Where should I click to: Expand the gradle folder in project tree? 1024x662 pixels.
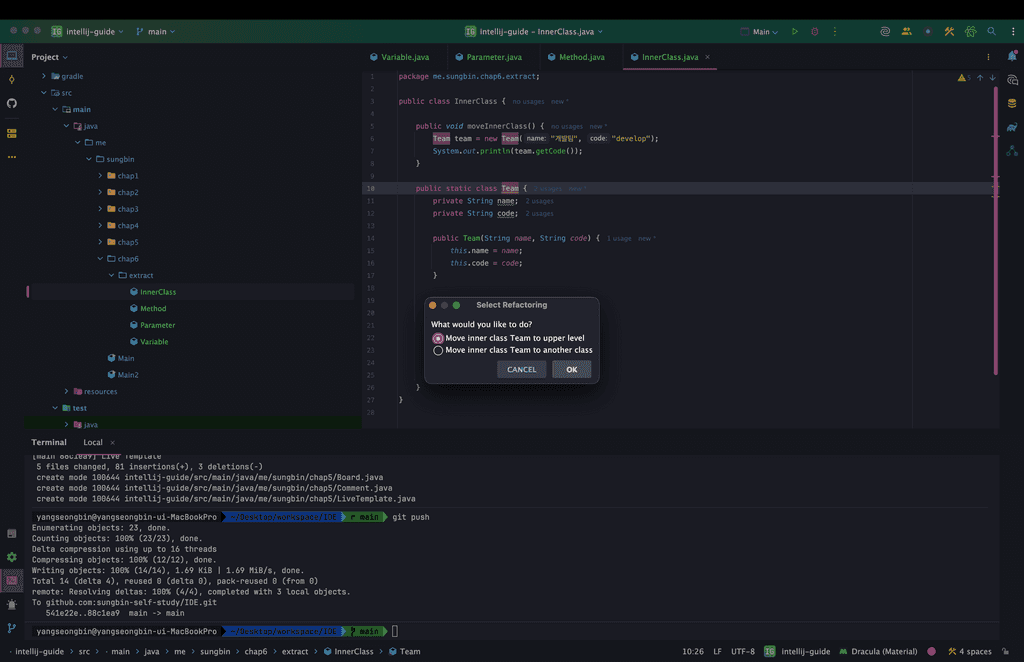click(44, 76)
